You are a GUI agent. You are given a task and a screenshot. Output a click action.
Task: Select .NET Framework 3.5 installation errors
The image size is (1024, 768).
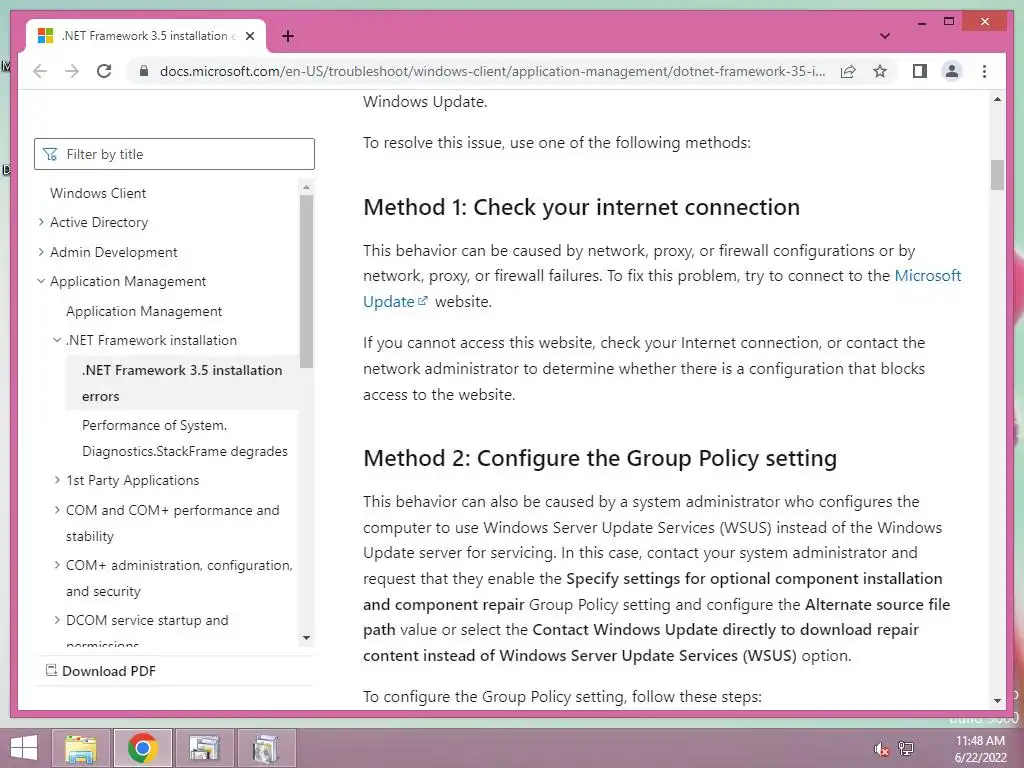point(182,383)
